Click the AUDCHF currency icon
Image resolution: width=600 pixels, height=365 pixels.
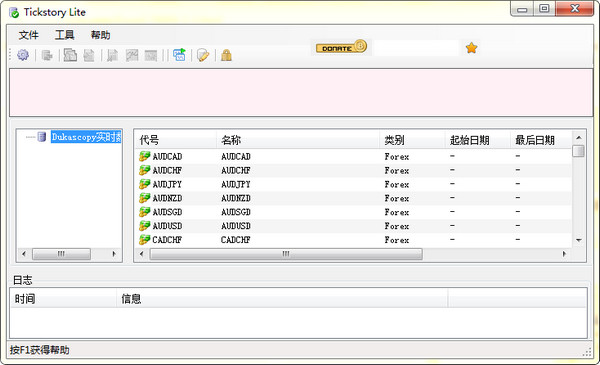144,170
